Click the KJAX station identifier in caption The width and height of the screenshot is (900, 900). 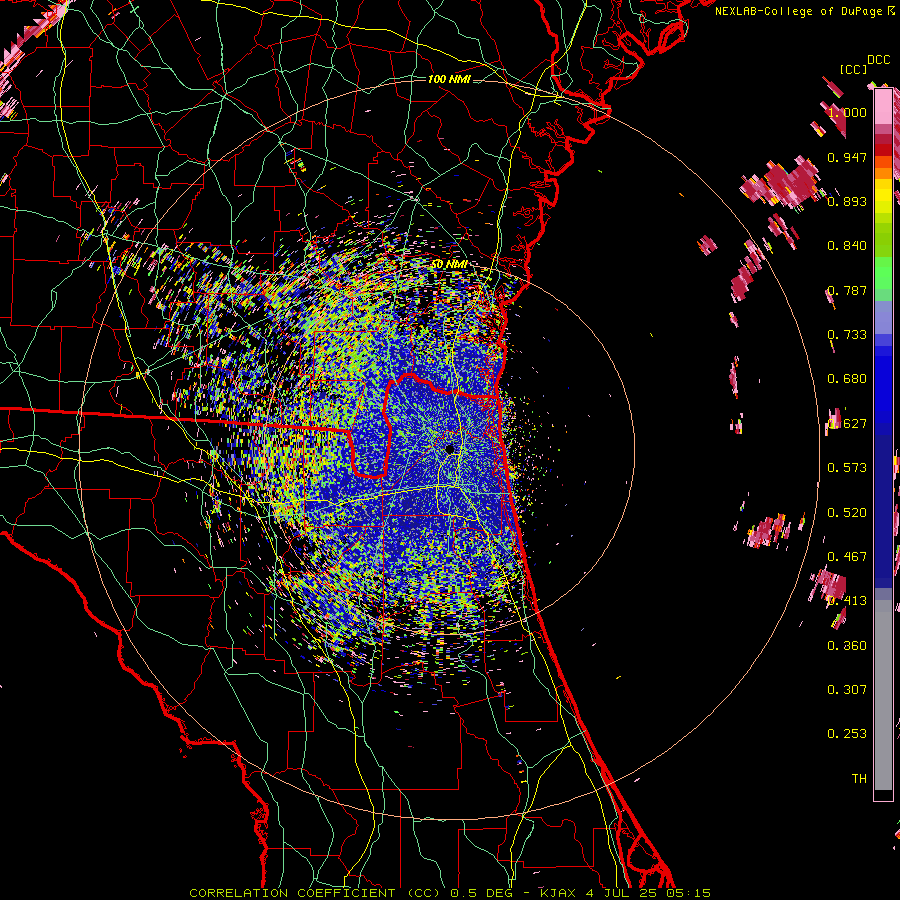pyautogui.click(x=560, y=893)
